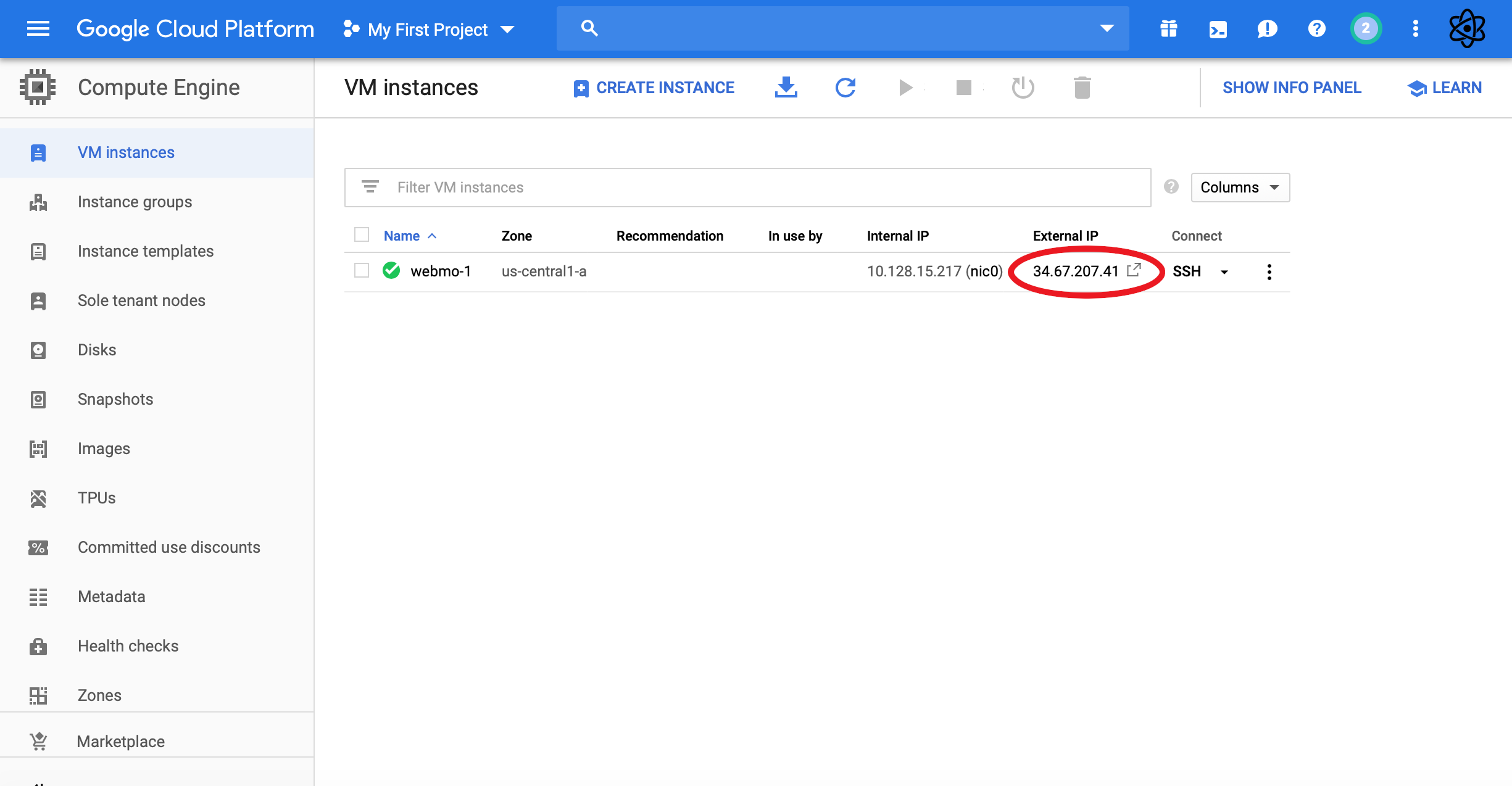Click internal IP nic0 link
The image size is (1512, 786).
[984, 271]
